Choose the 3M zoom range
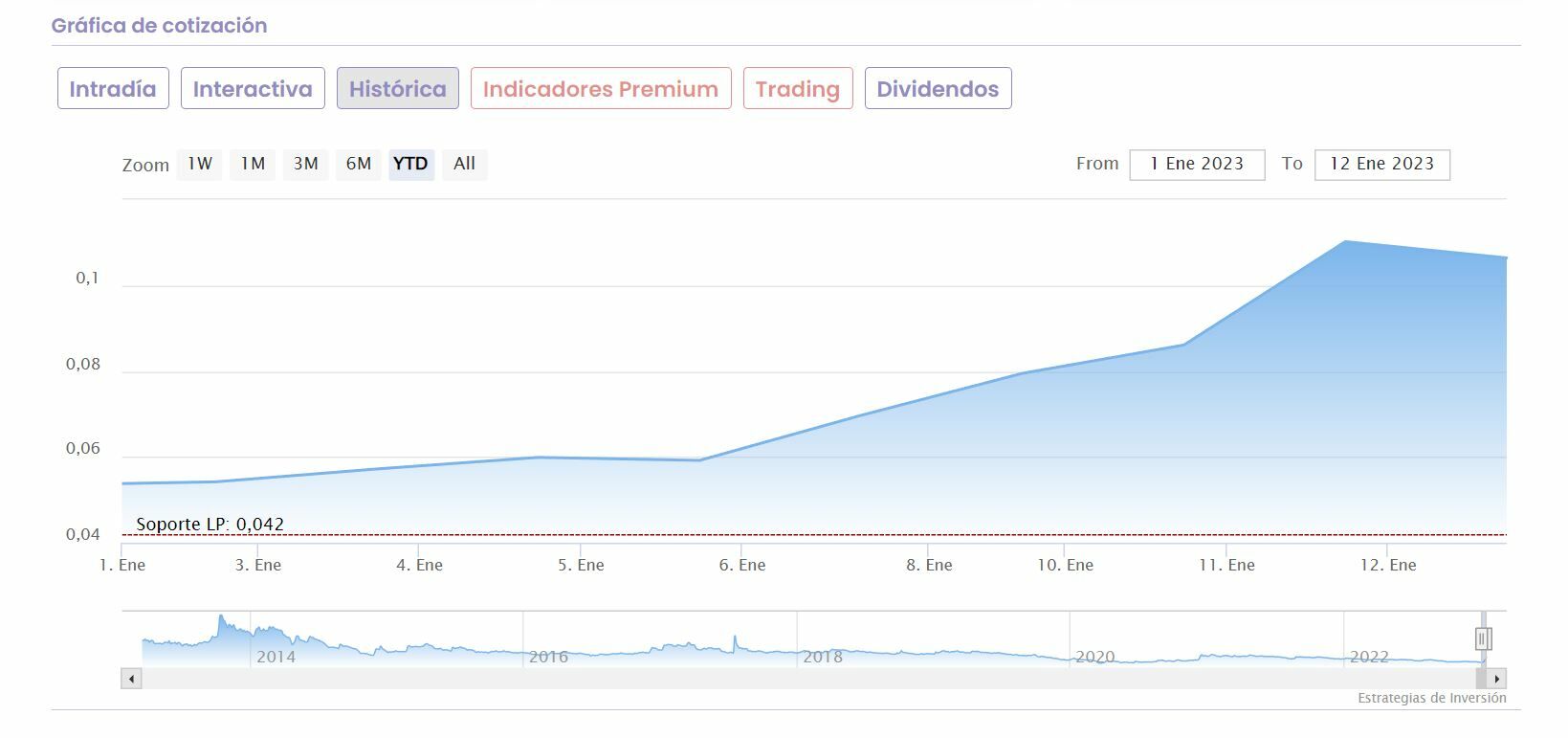The width and height of the screenshot is (1568, 738). 305,164
